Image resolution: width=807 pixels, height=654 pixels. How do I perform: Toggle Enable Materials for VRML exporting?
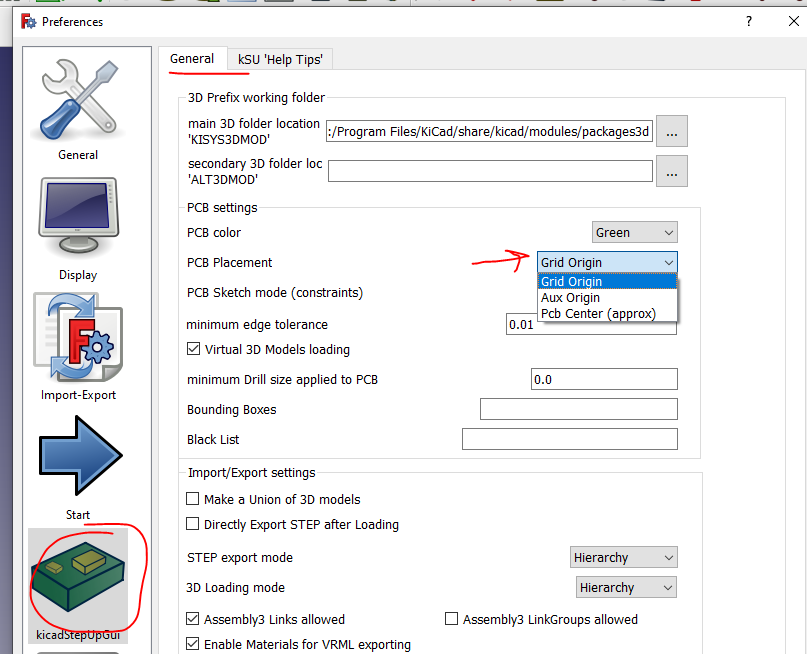click(192, 644)
